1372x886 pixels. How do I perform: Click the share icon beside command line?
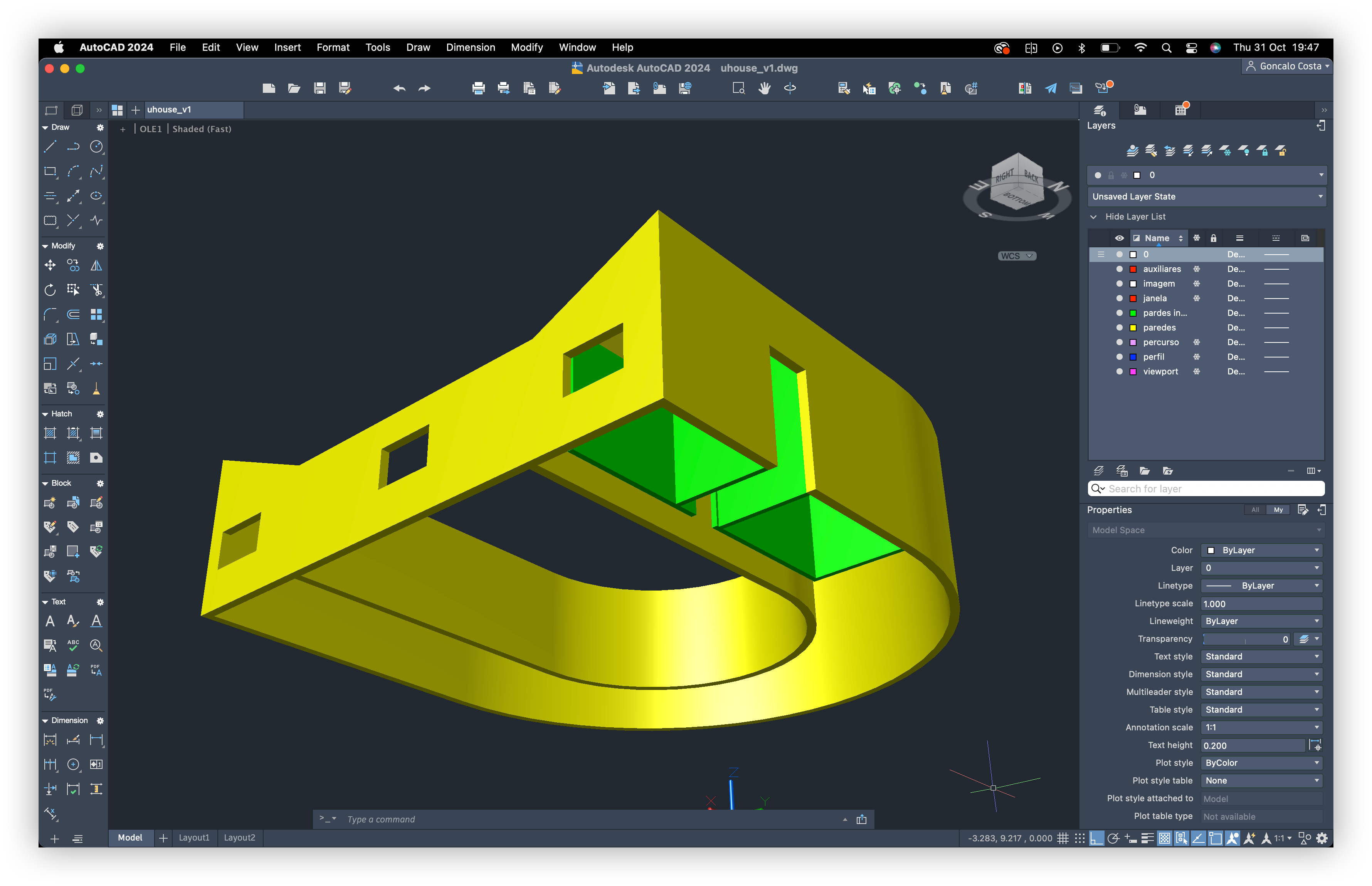pos(861,819)
